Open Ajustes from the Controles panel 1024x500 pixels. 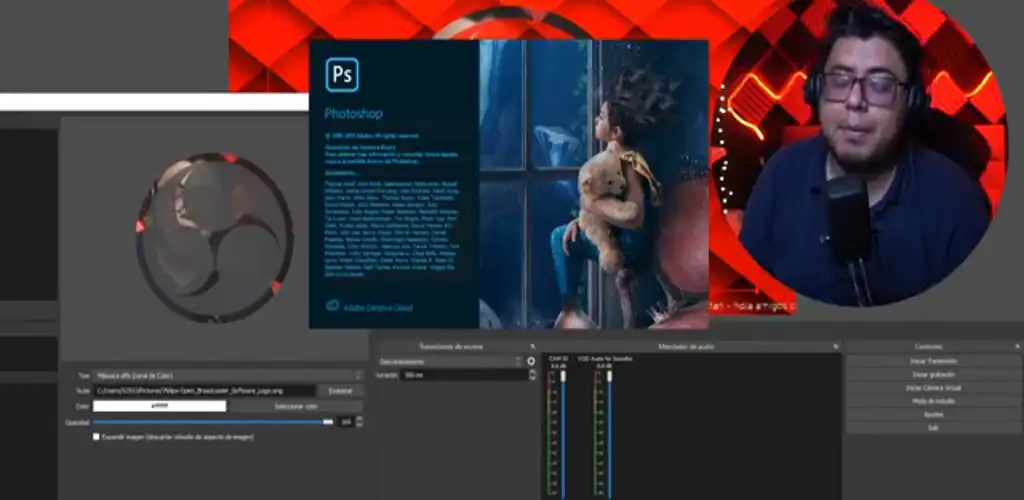tap(934, 414)
